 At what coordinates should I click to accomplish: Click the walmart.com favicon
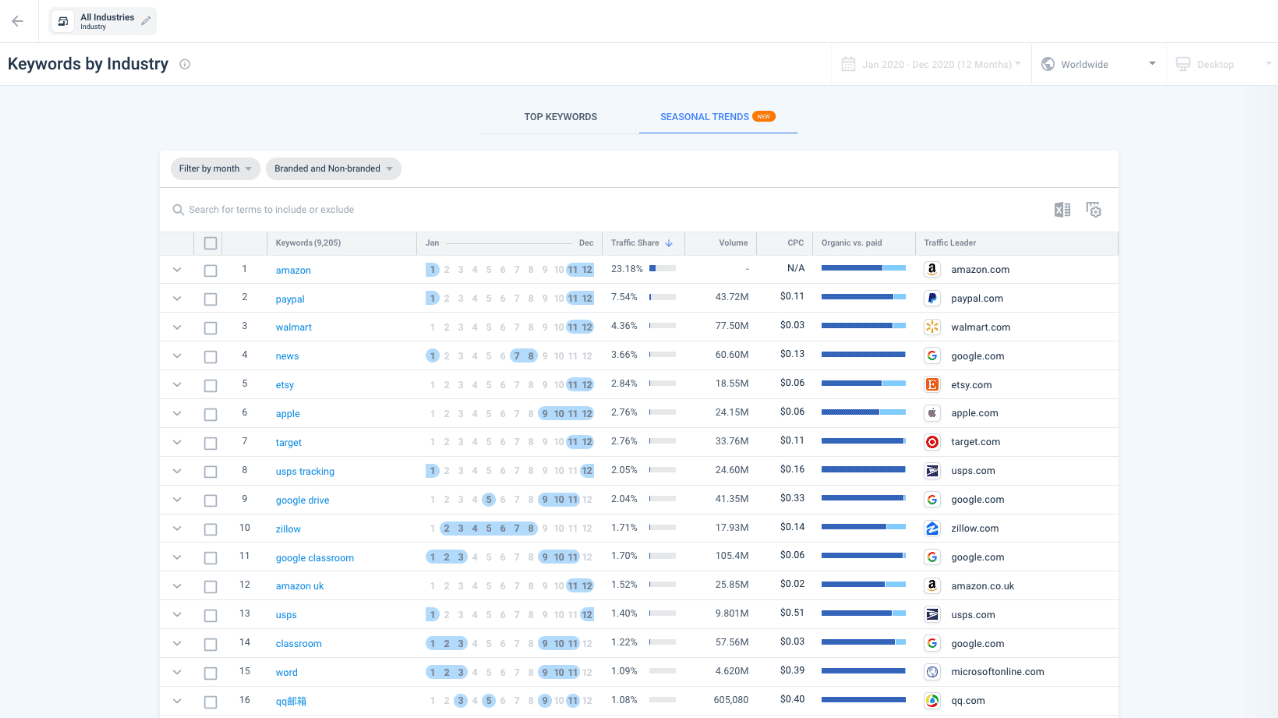click(x=932, y=327)
